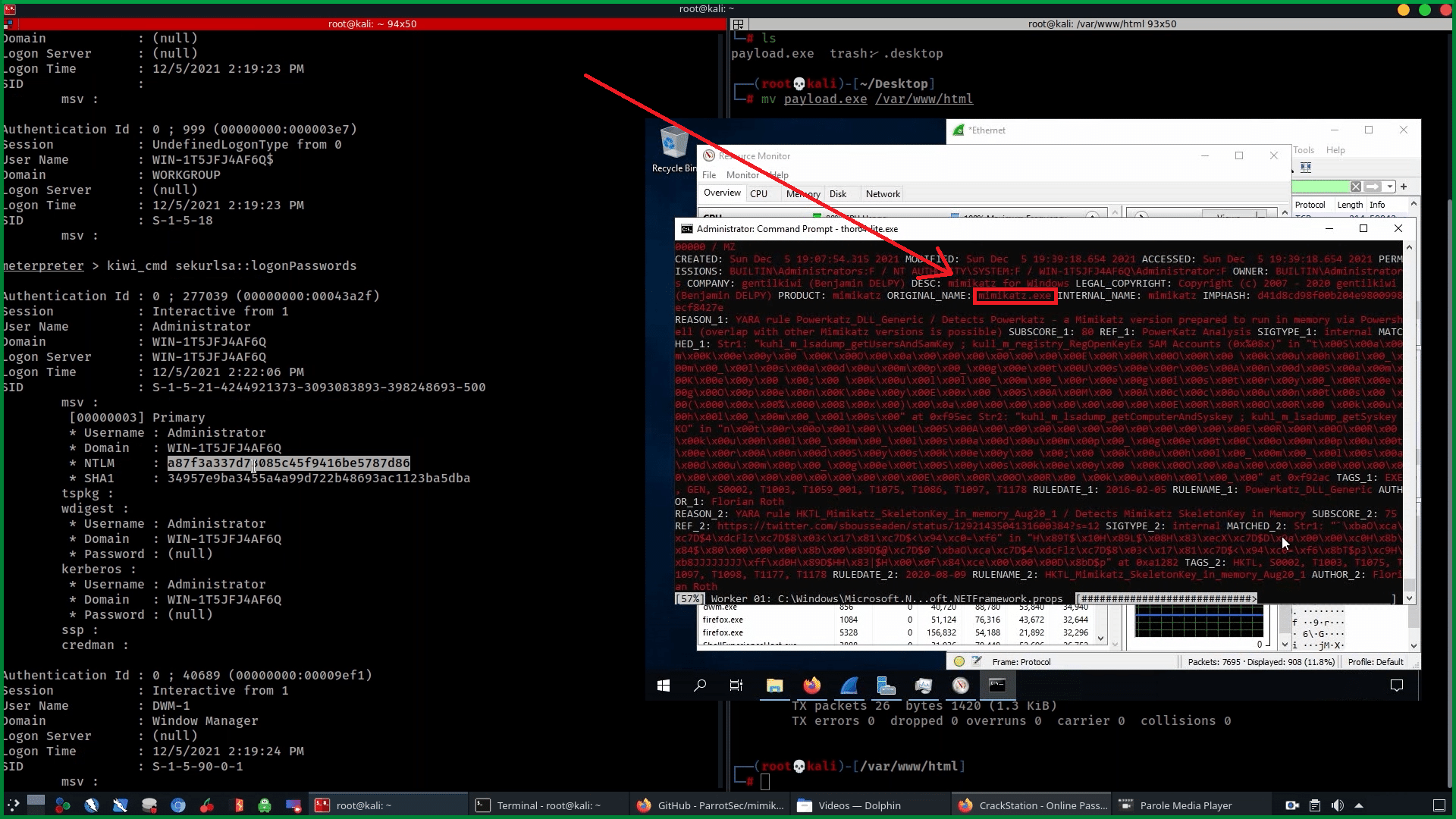This screenshot has width=1456, height=819.
Task: Open File Explorer from Windows taskbar
Action: pyautogui.click(x=774, y=686)
